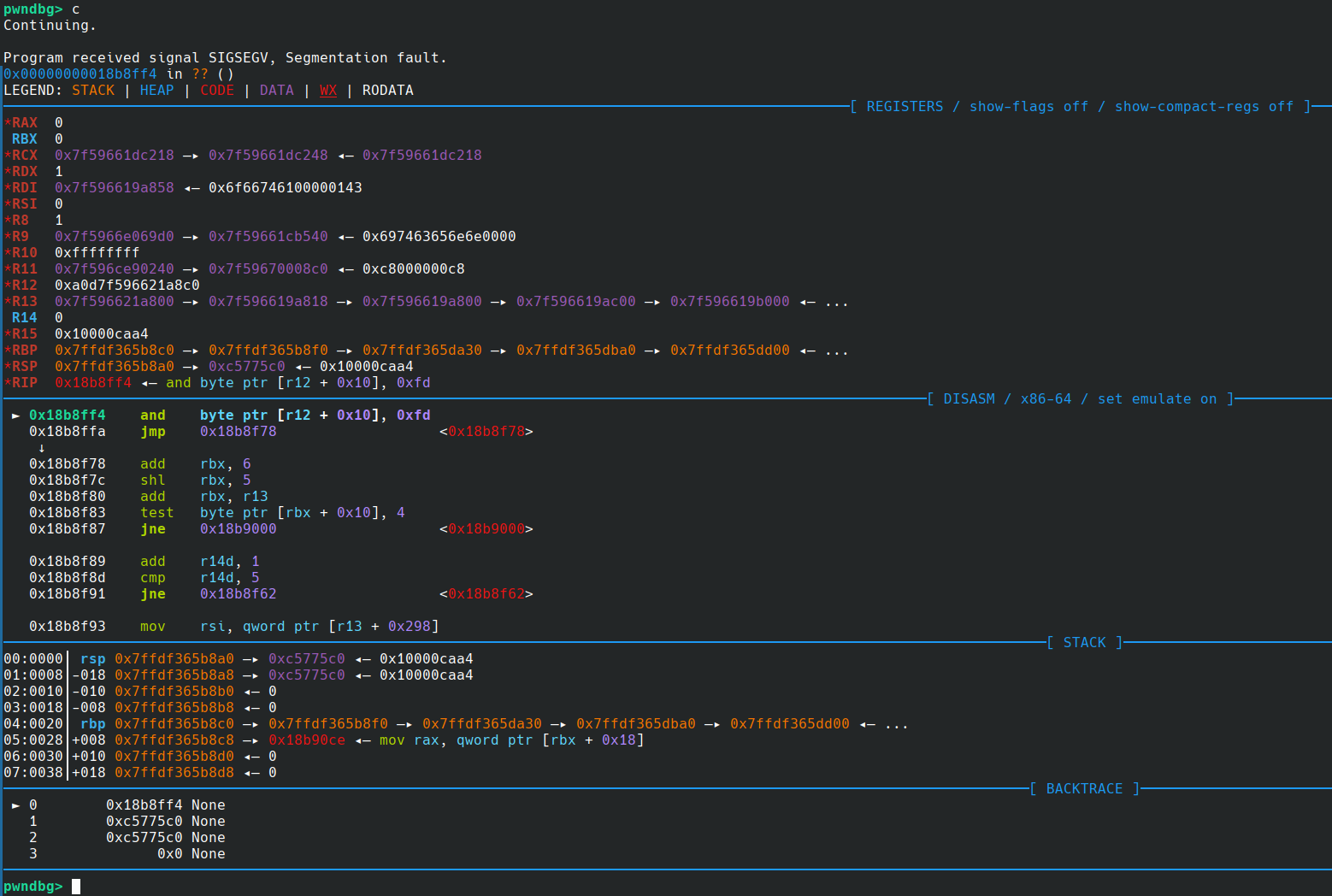Click the down-arrow jump indicator below jmp
The height and width of the screenshot is (896, 1332).
[x=41, y=448]
